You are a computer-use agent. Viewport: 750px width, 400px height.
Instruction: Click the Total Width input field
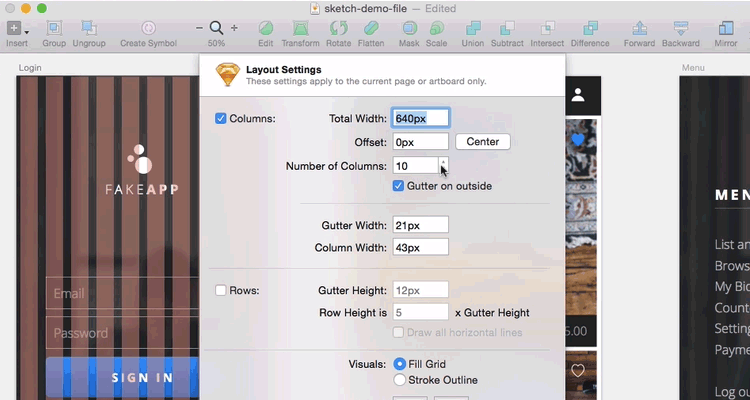click(x=421, y=118)
